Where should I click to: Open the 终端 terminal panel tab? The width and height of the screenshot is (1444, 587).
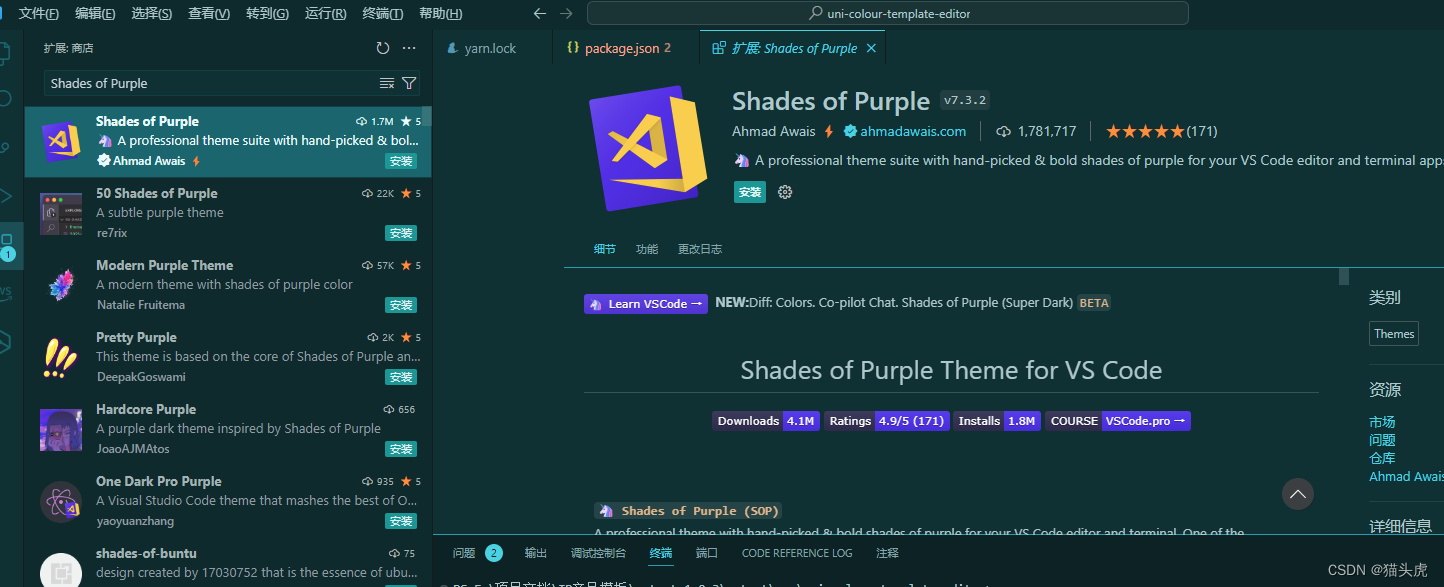pos(660,552)
